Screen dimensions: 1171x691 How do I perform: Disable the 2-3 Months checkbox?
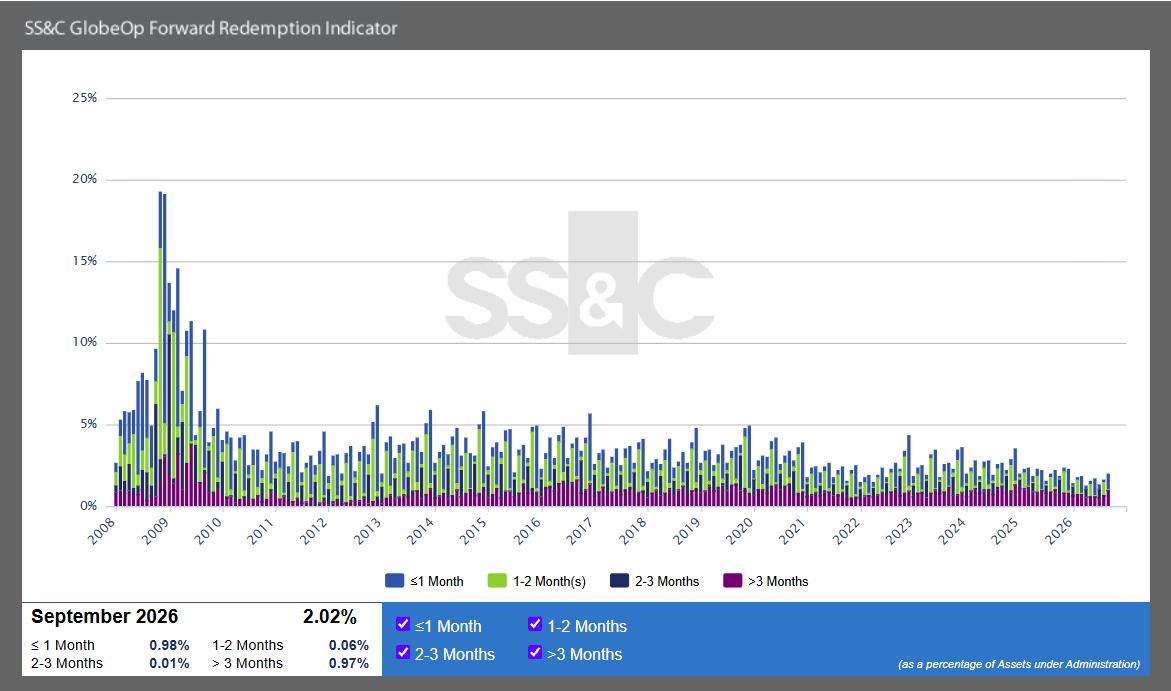[403, 651]
